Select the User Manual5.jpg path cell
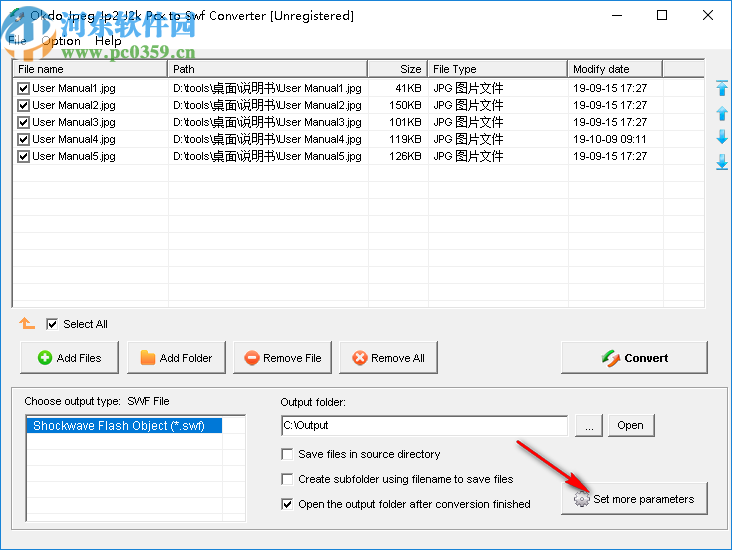The image size is (732, 550). (x=267, y=156)
